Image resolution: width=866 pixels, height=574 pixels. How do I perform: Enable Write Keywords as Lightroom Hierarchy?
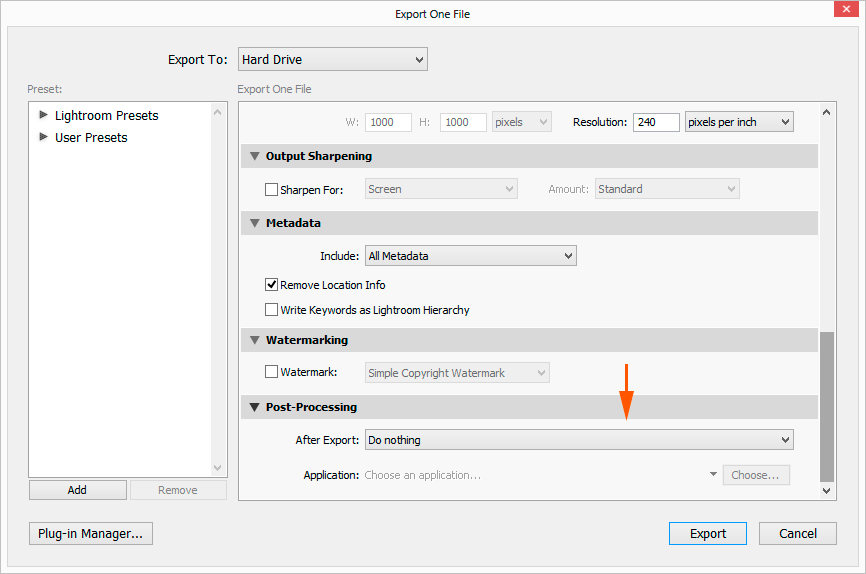271,310
